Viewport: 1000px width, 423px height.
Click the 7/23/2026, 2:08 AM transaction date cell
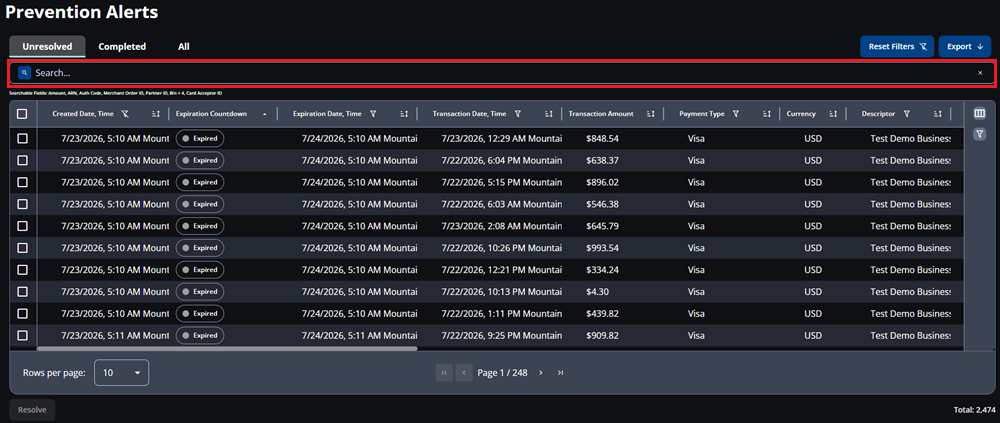501,226
